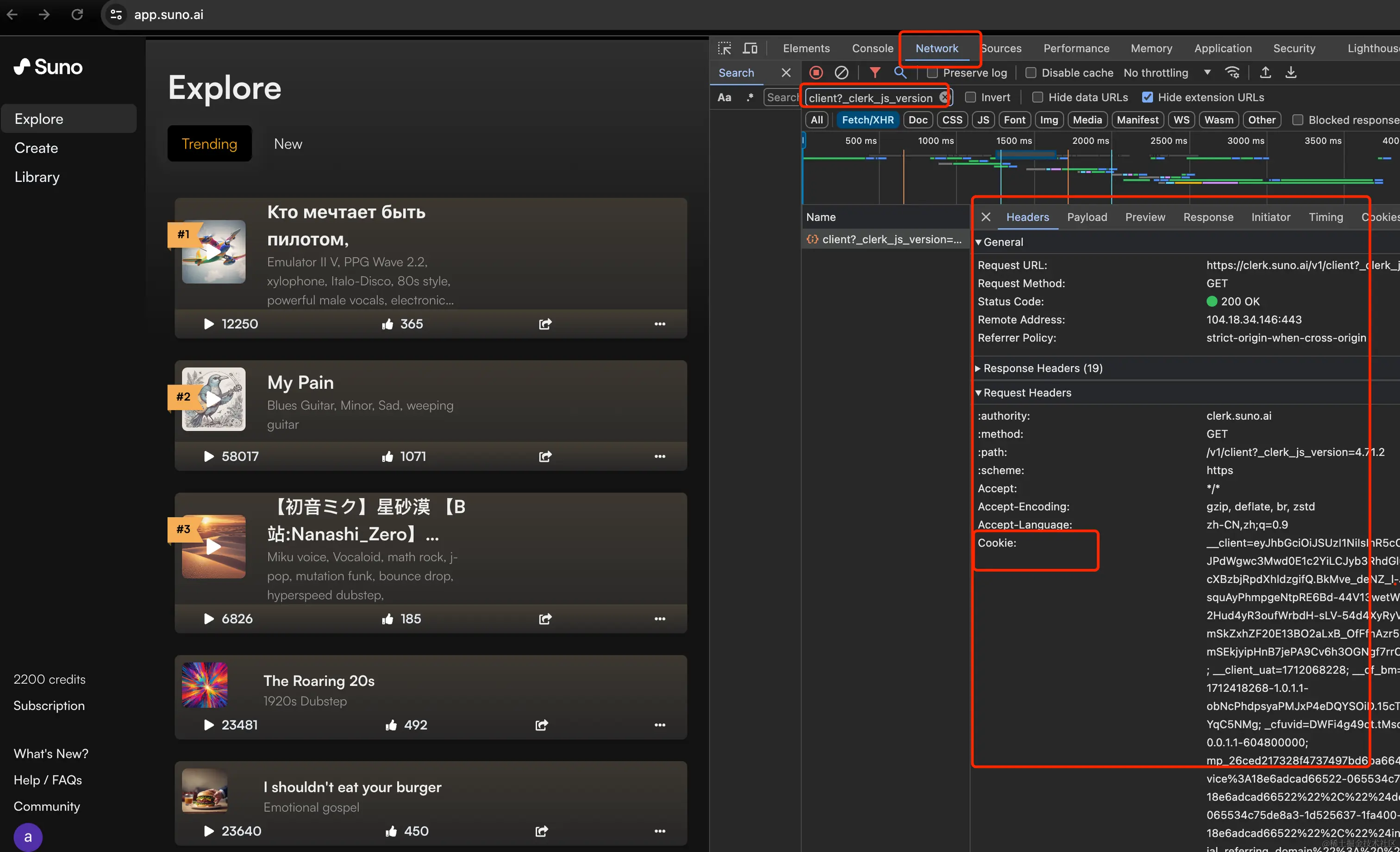Image resolution: width=1400 pixels, height=852 pixels.
Task: Click the export HAR download icon
Action: 1291,73
